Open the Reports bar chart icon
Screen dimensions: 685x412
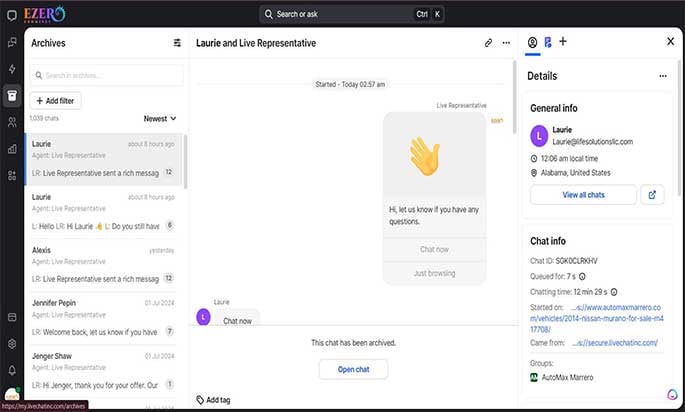(12, 149)
